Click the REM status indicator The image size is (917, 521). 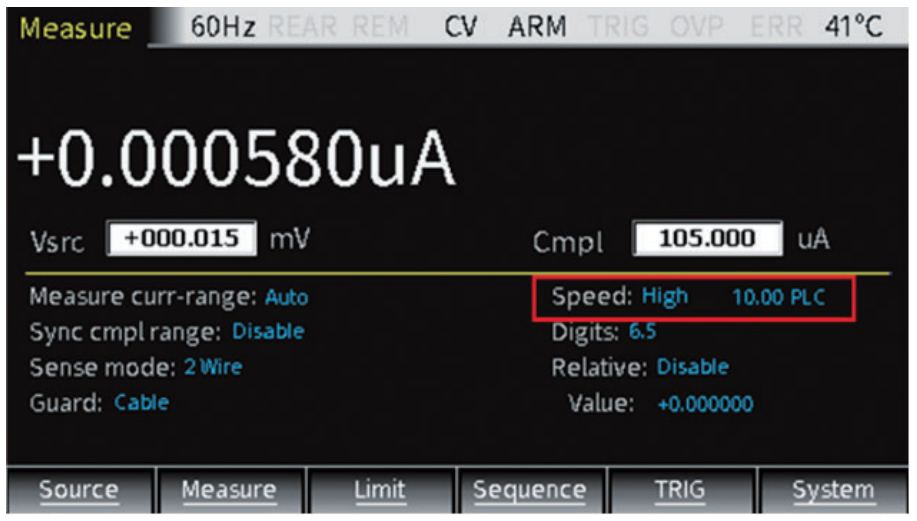[381, 27]
